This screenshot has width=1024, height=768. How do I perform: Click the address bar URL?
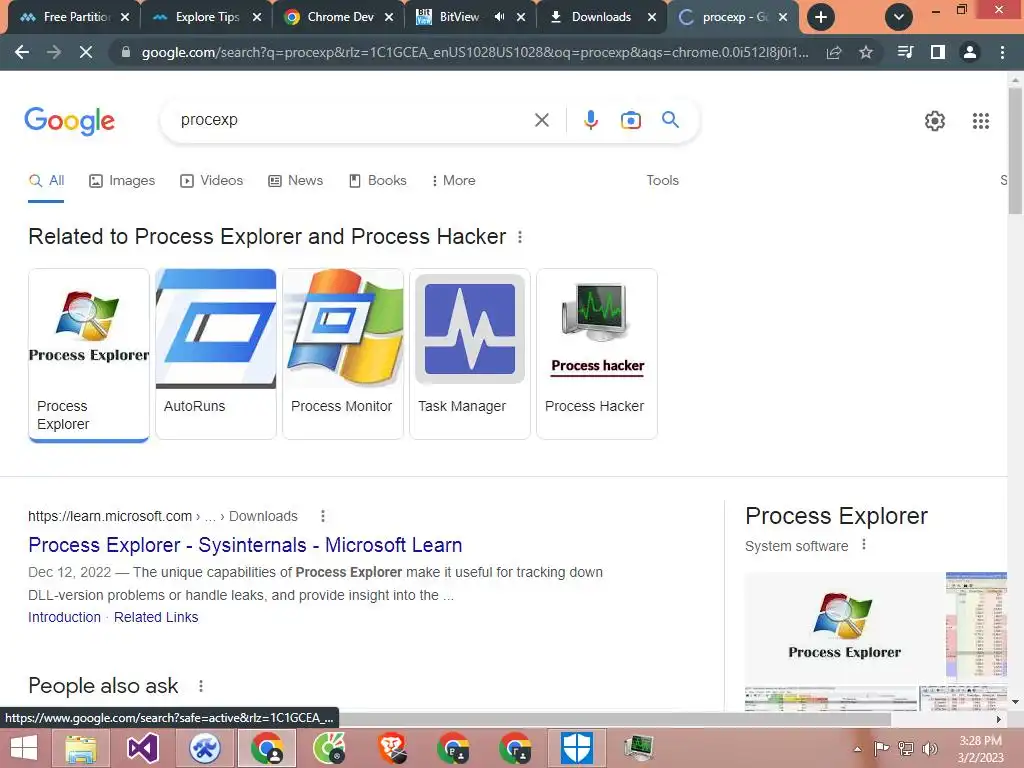[475, 52]
